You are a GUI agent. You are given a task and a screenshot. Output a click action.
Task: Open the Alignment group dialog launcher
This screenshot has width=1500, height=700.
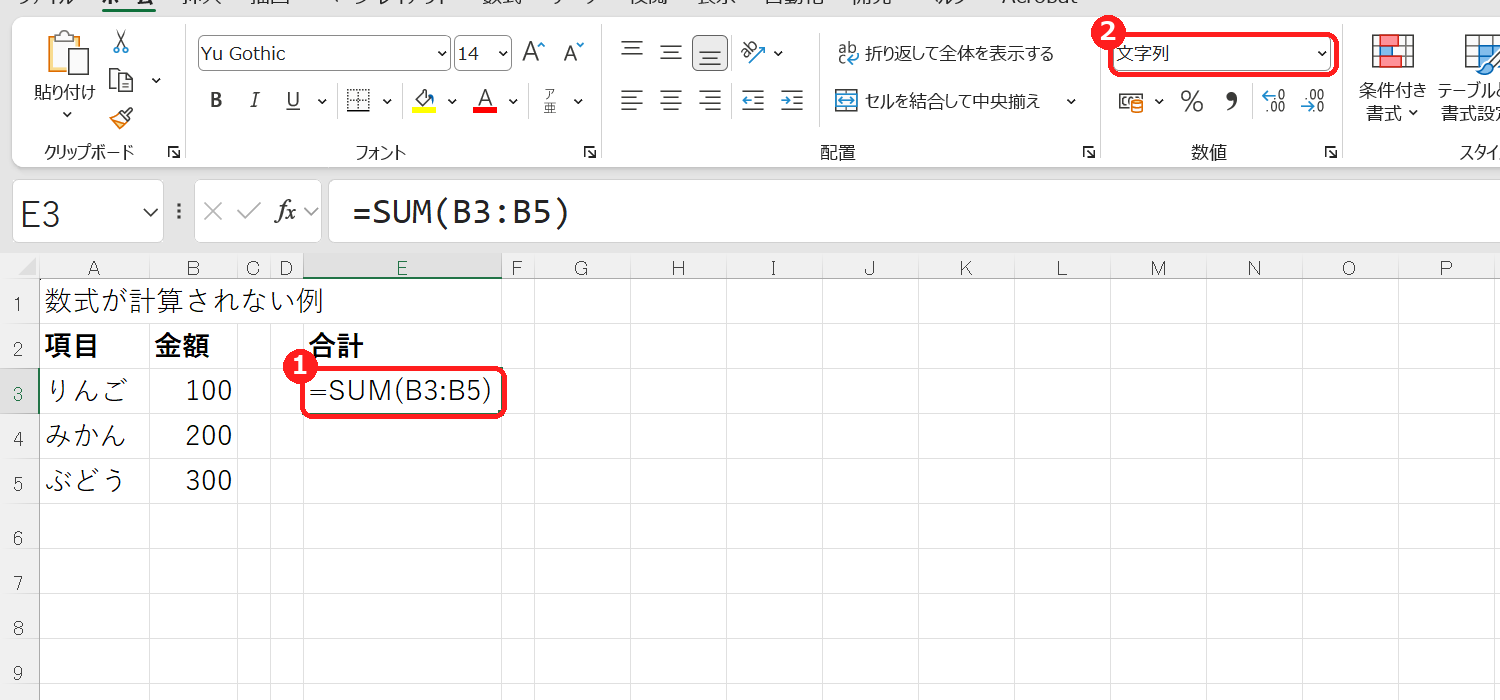(x=1088, y=152)
